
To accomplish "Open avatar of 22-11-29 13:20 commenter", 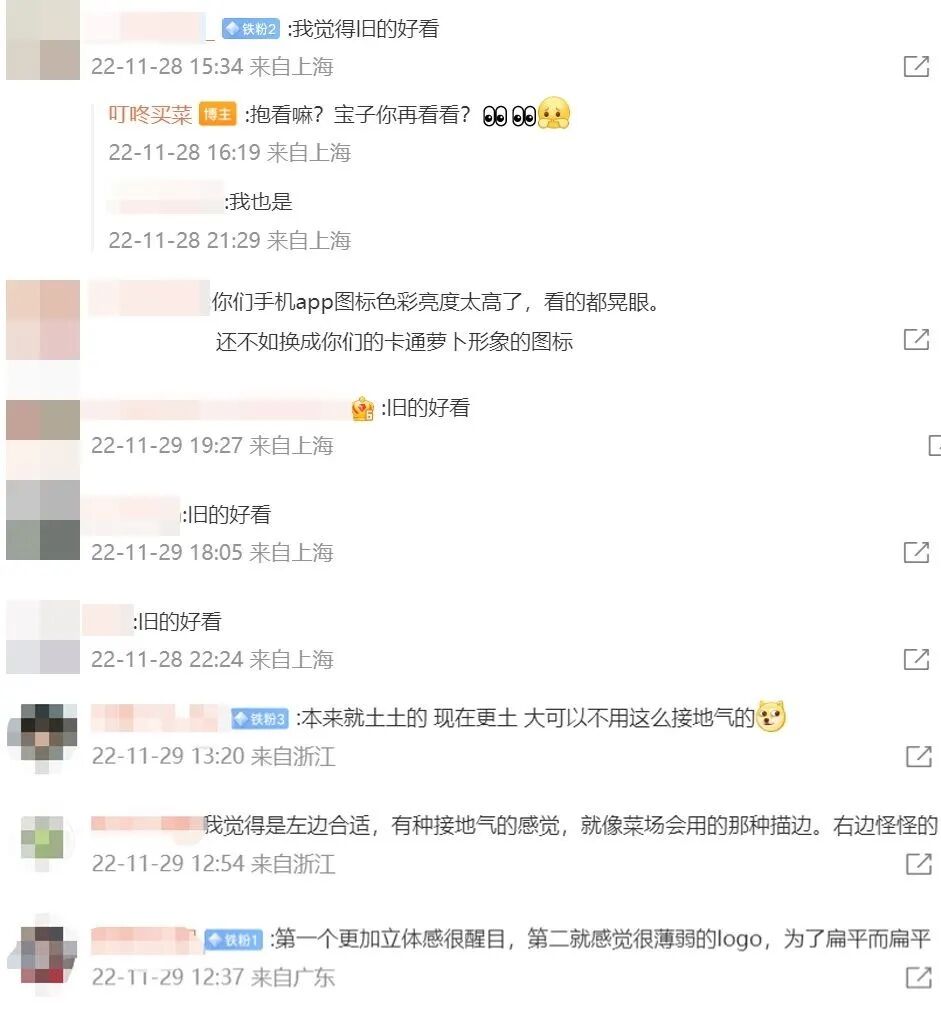I will pos(43,737).
